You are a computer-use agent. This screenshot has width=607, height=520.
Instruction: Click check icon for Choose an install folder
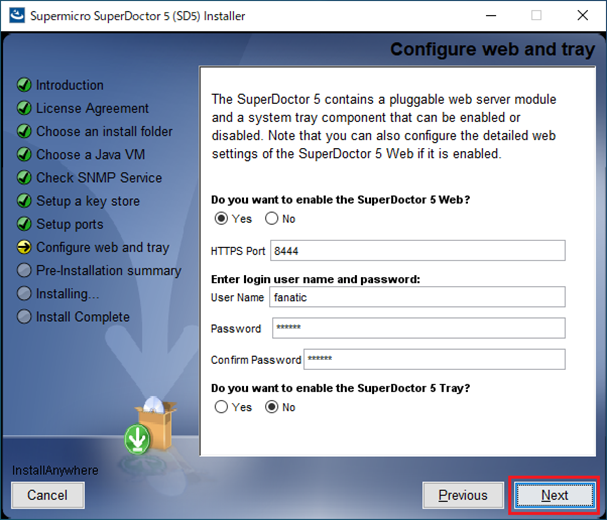click(x=24, y=131)
